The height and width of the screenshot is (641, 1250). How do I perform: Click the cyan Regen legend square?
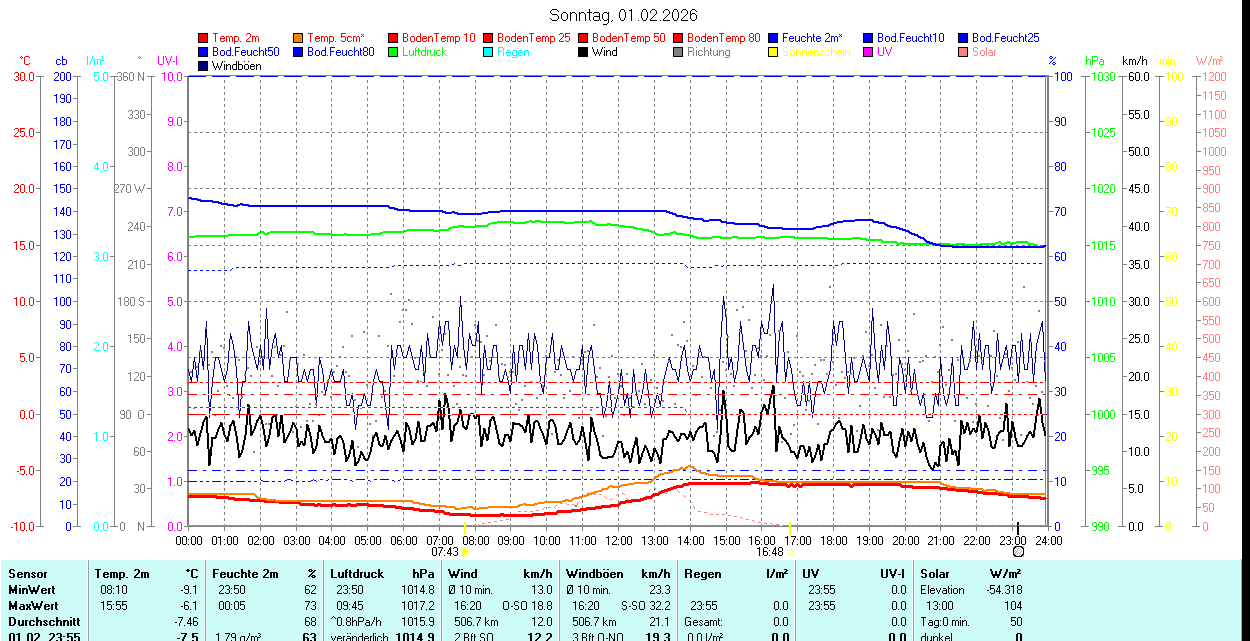pos(489,52)
